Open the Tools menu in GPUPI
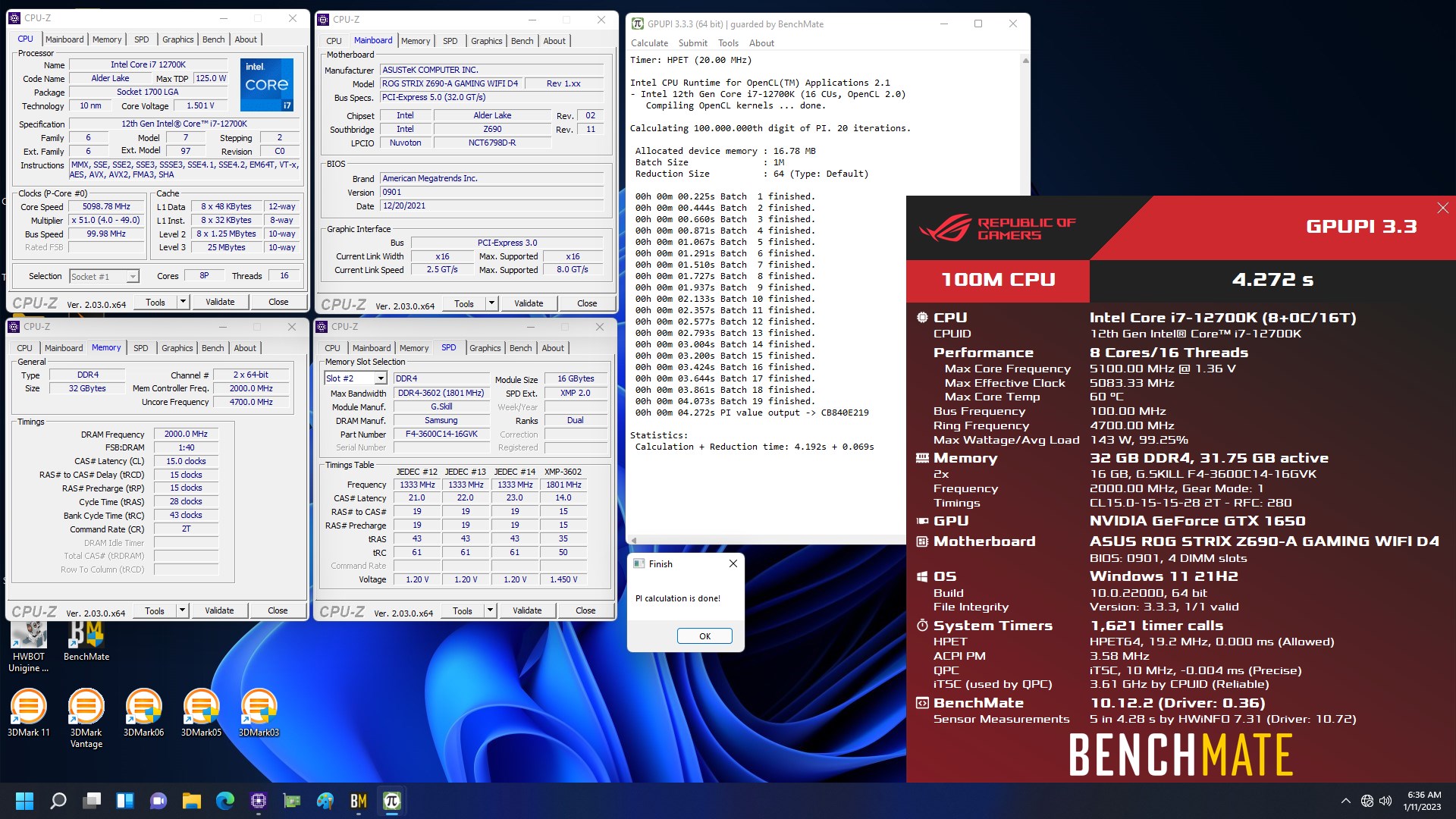 [x=728, y=43]
